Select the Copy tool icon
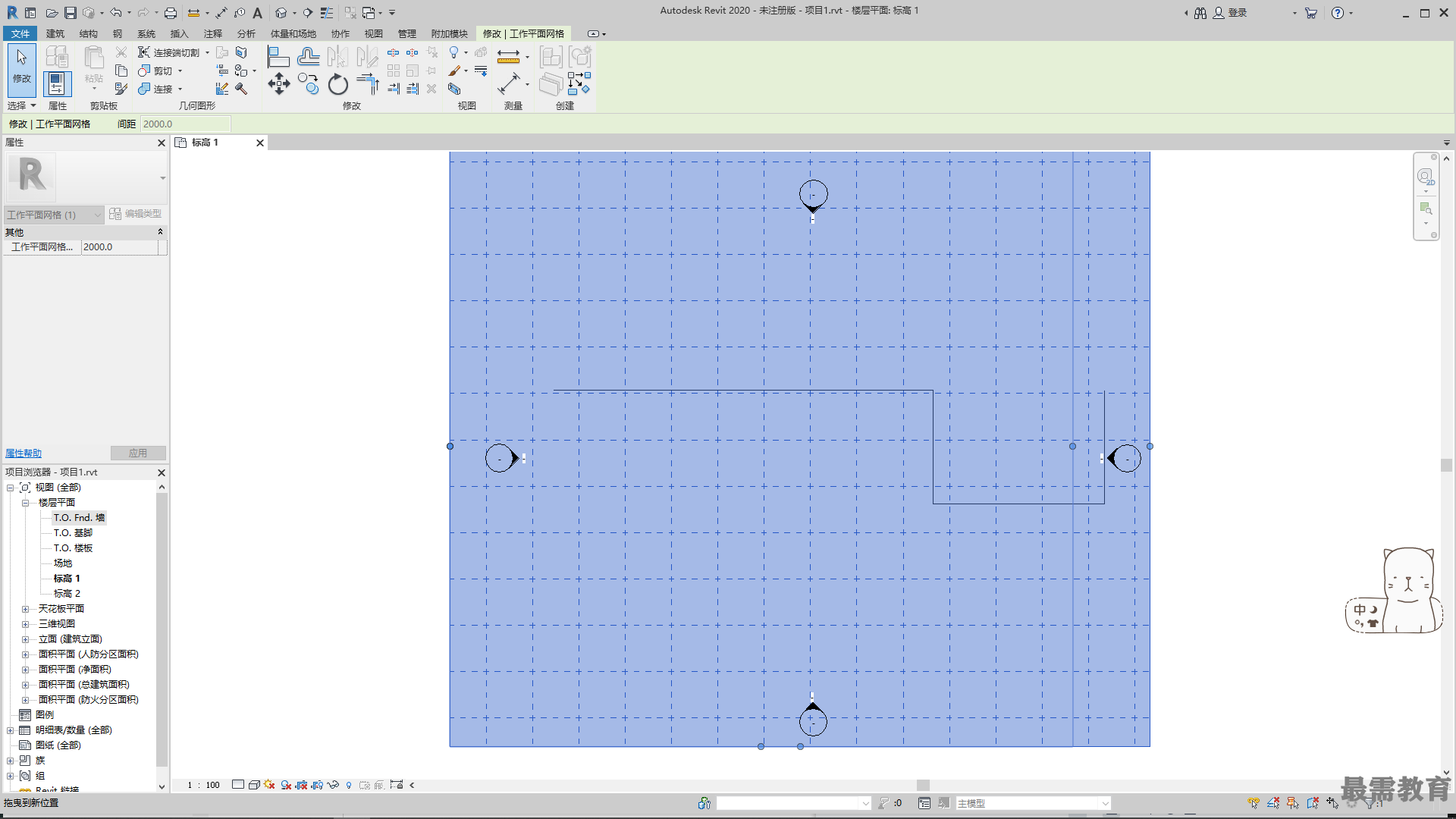Screen dimensions: 1456x819 coord(308,83)
